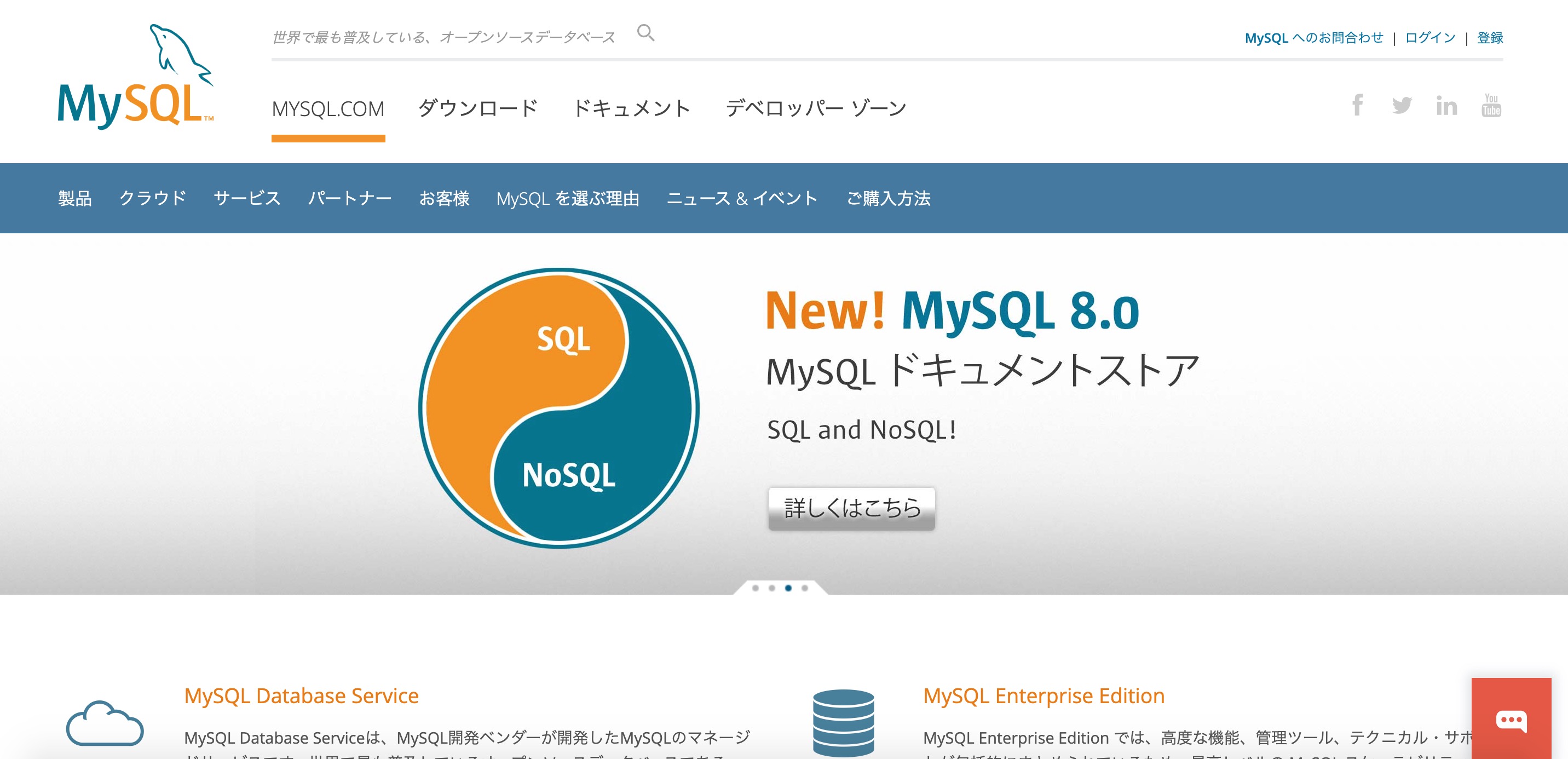Open the red chat bubble widget
Screen dimensions: 1568x759
coord(1511,719)
